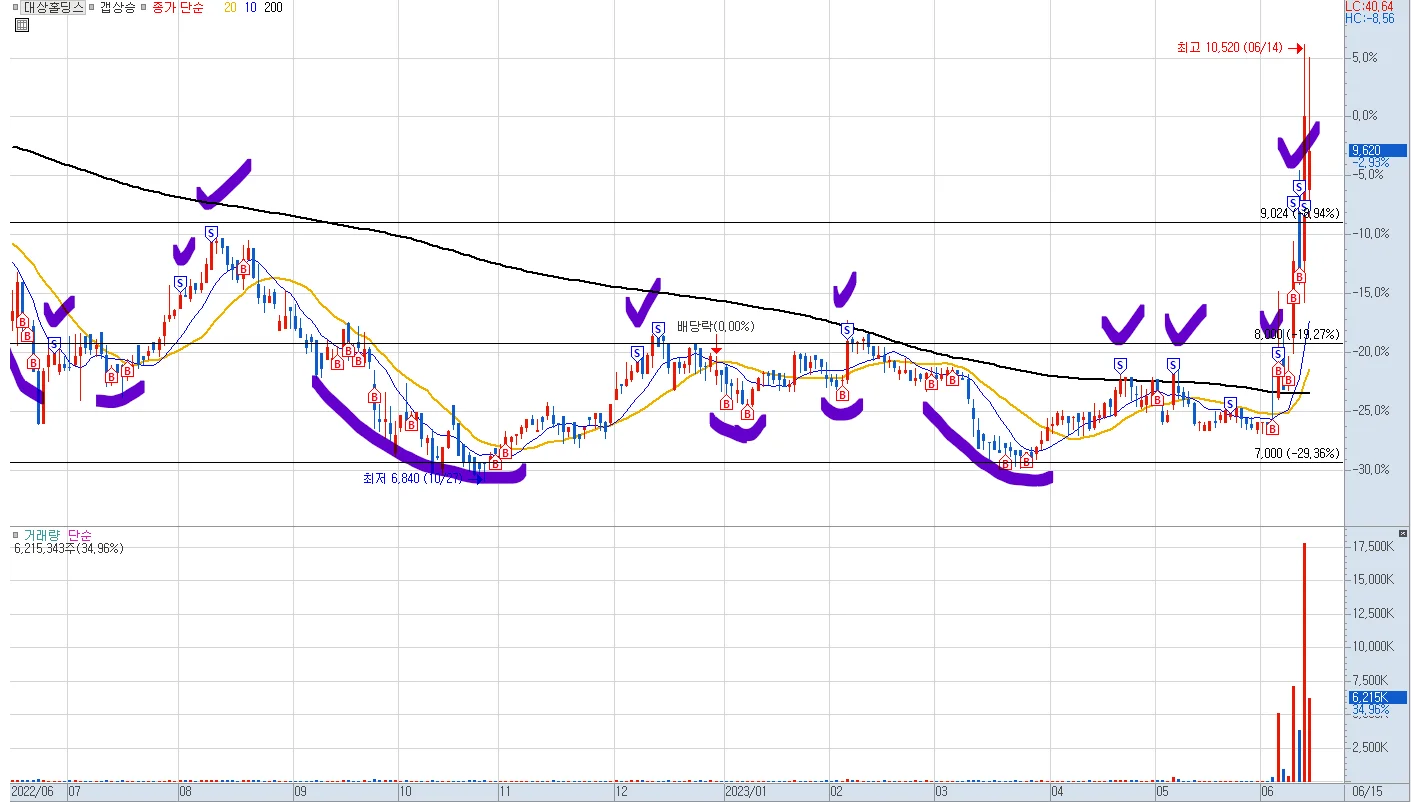The image size is (1411, 802).
Task: Click the 6,215,343주(34.96%) volume text
Action: point(69,549)
